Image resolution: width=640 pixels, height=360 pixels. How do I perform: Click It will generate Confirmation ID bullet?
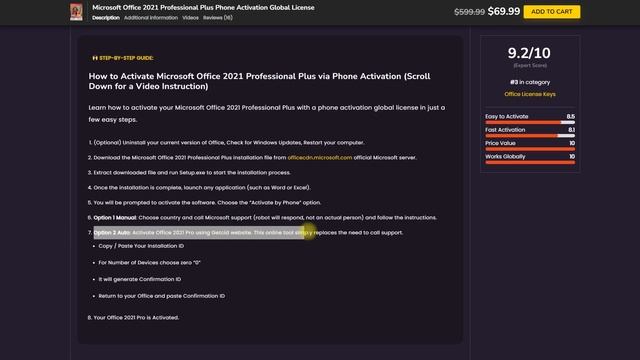pos(140,280)
